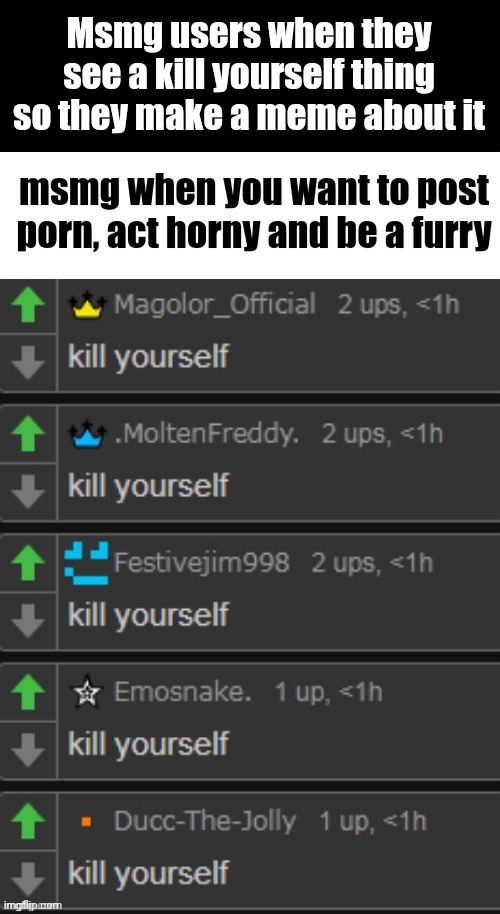Open Festivejim998 username link
The height and width of the screenshot is (914, 500).
pos(201,563)
